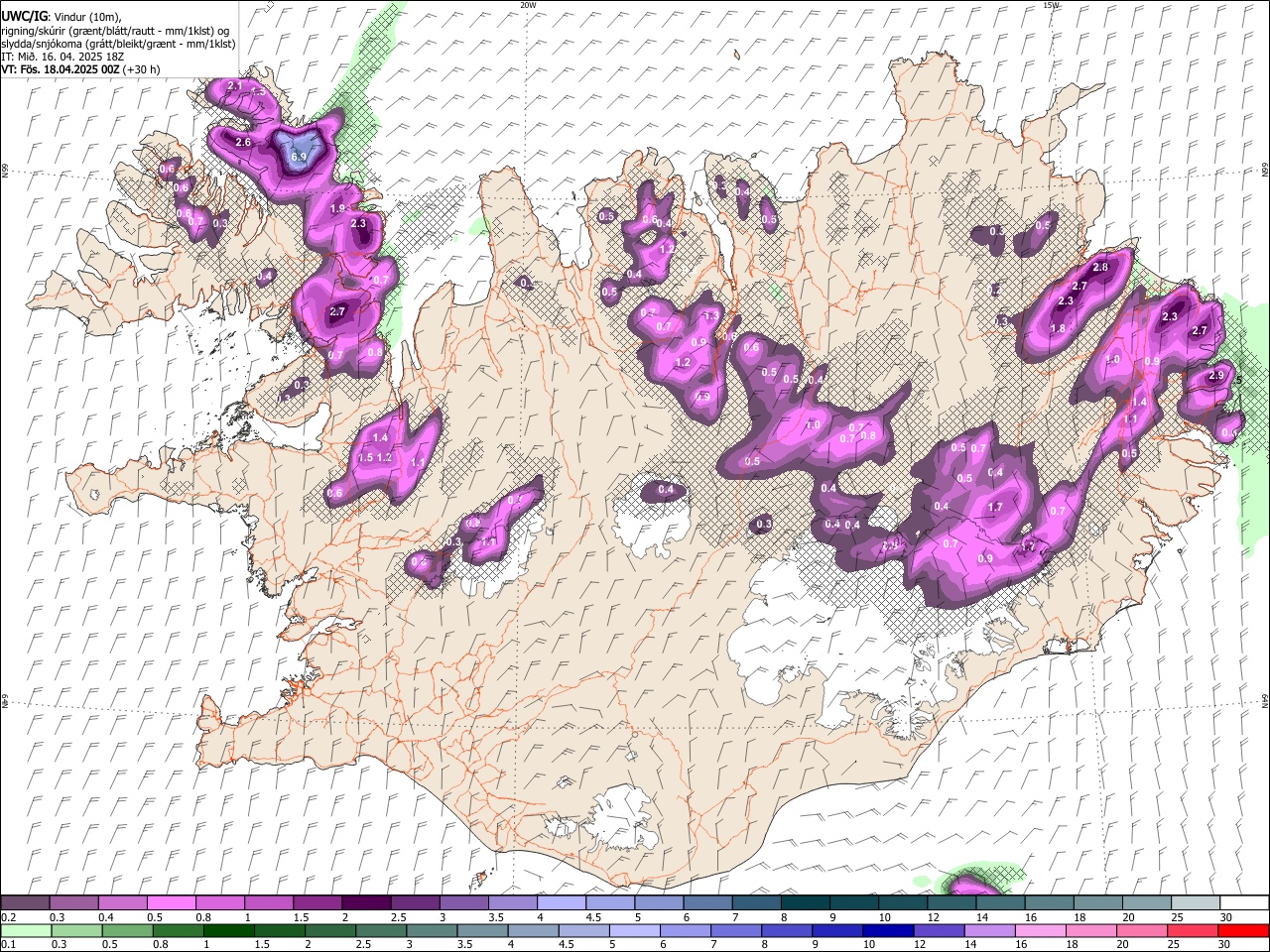Select the 2.9 value near the east coast
The height and width of the screenshot is (952, 1270).
1217,376
